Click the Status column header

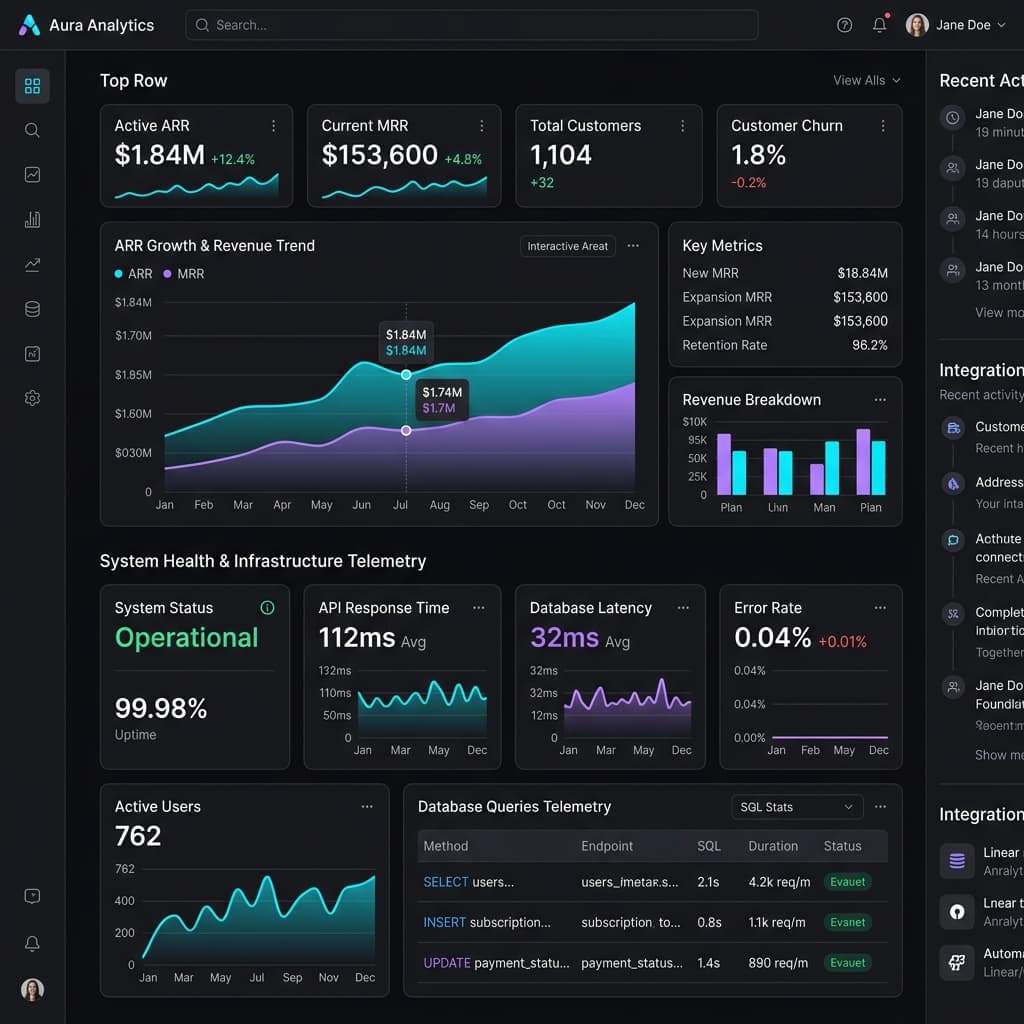coord(842,846)
